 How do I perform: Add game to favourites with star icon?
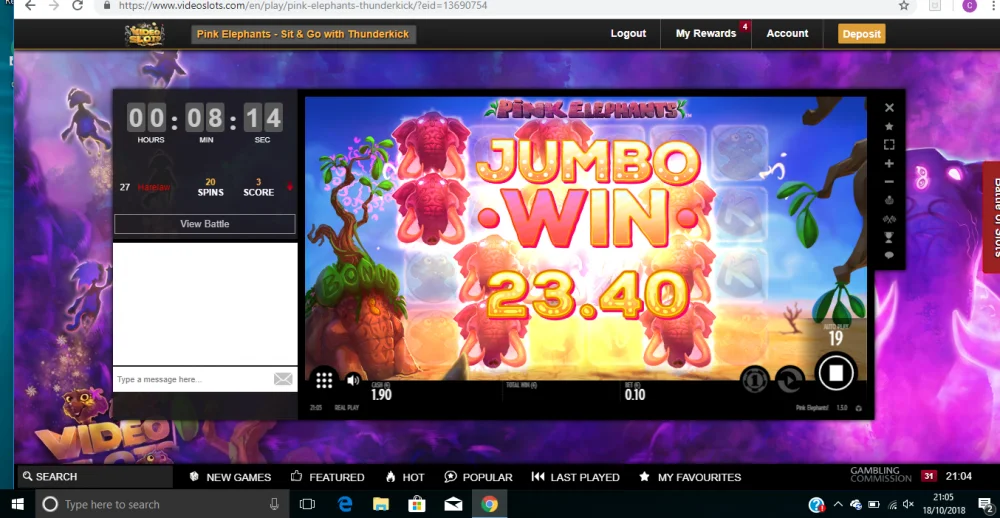pyautogui.click(x=889, y=126)
